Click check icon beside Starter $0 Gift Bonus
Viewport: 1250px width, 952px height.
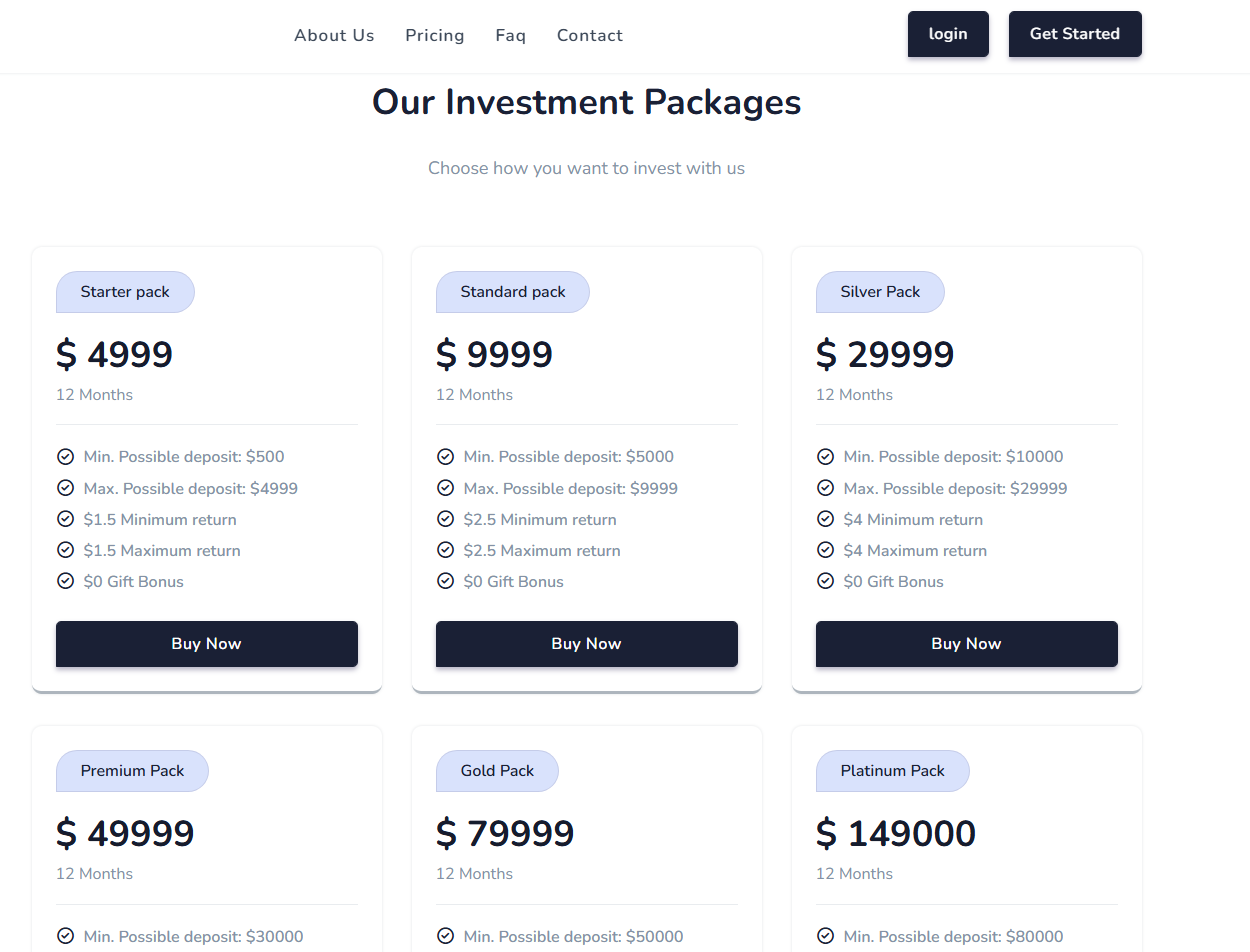coord(66,581)
